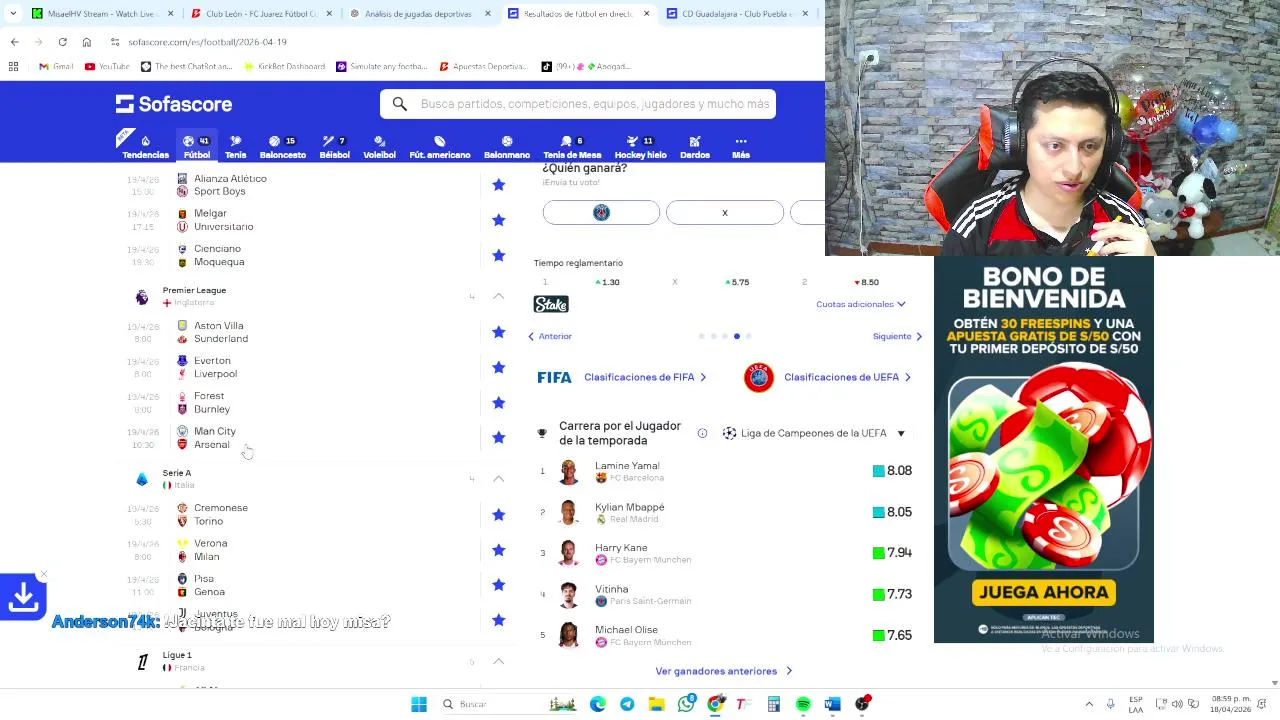Open the Tendencias sport section
Viewport: 1280px width, 720px height.
coord(145,146)
